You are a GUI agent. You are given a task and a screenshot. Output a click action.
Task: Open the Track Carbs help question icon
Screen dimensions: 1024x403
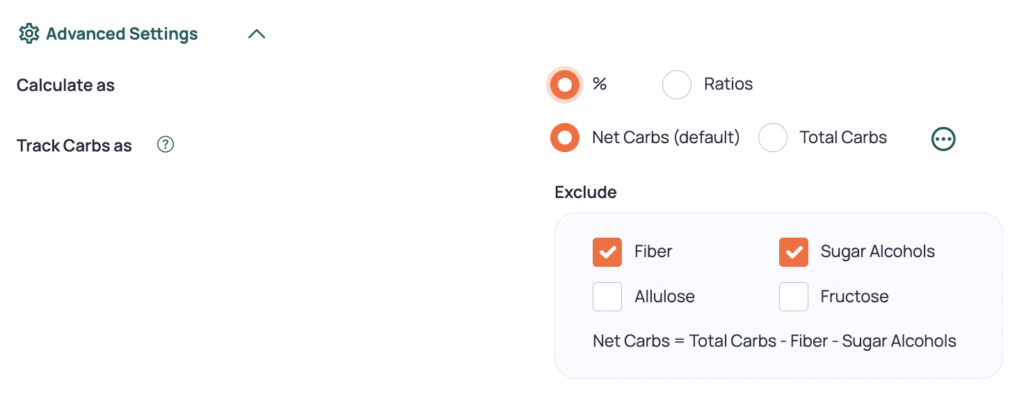click(x=166, y=144)
